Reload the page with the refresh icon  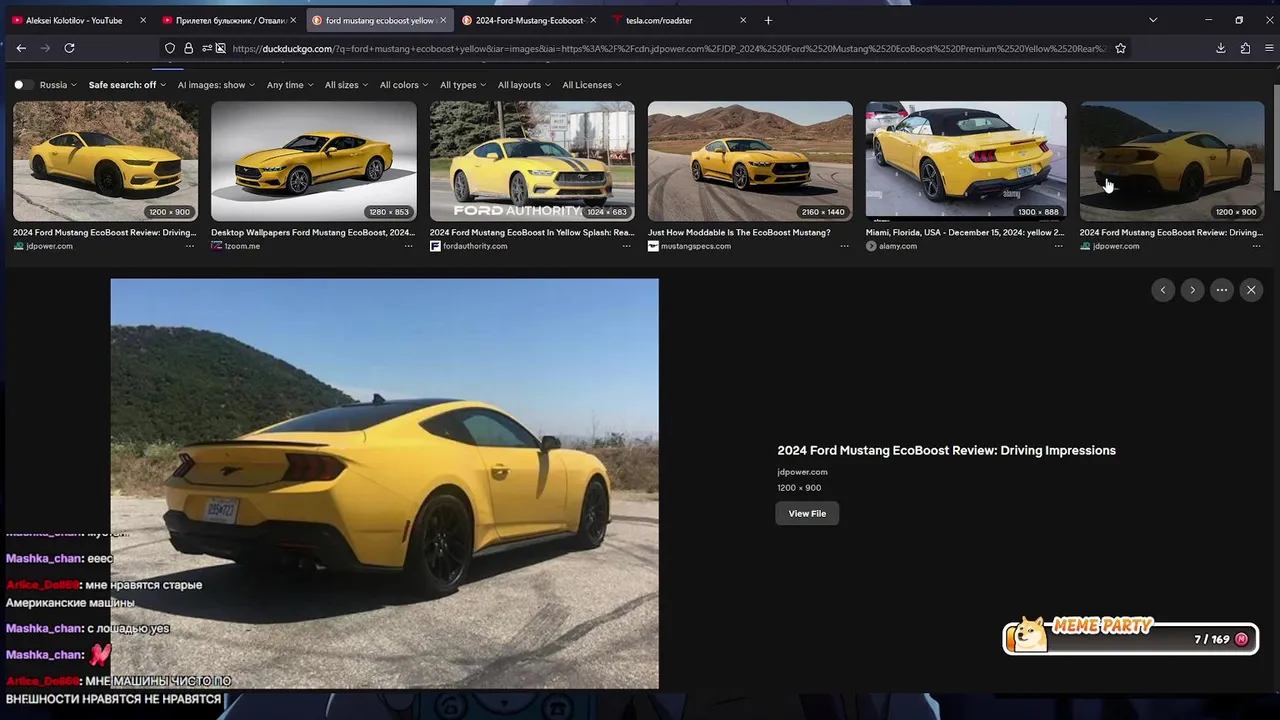click(x=69, y=48)
